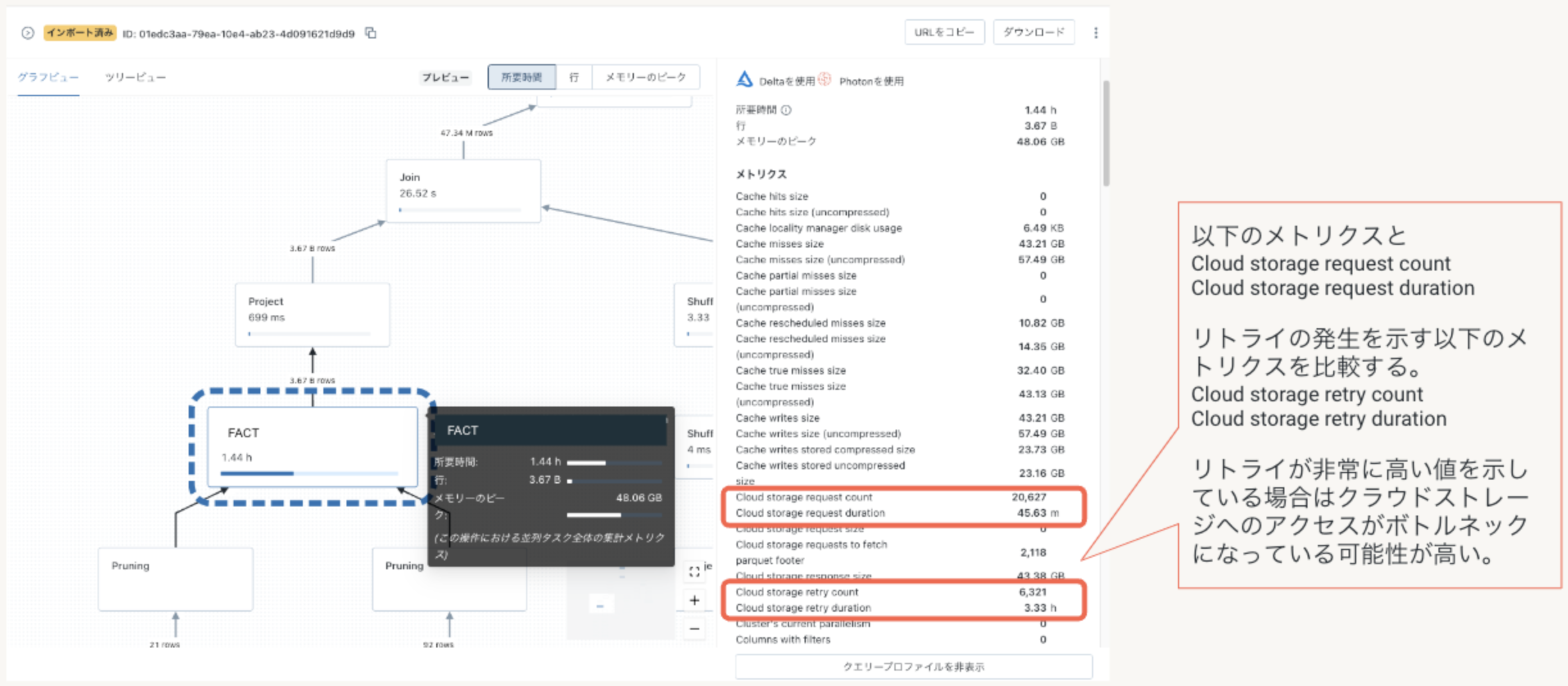The image size is (1568, 686).
Task: Click the URLをコピー button
Action: [944, 33]
